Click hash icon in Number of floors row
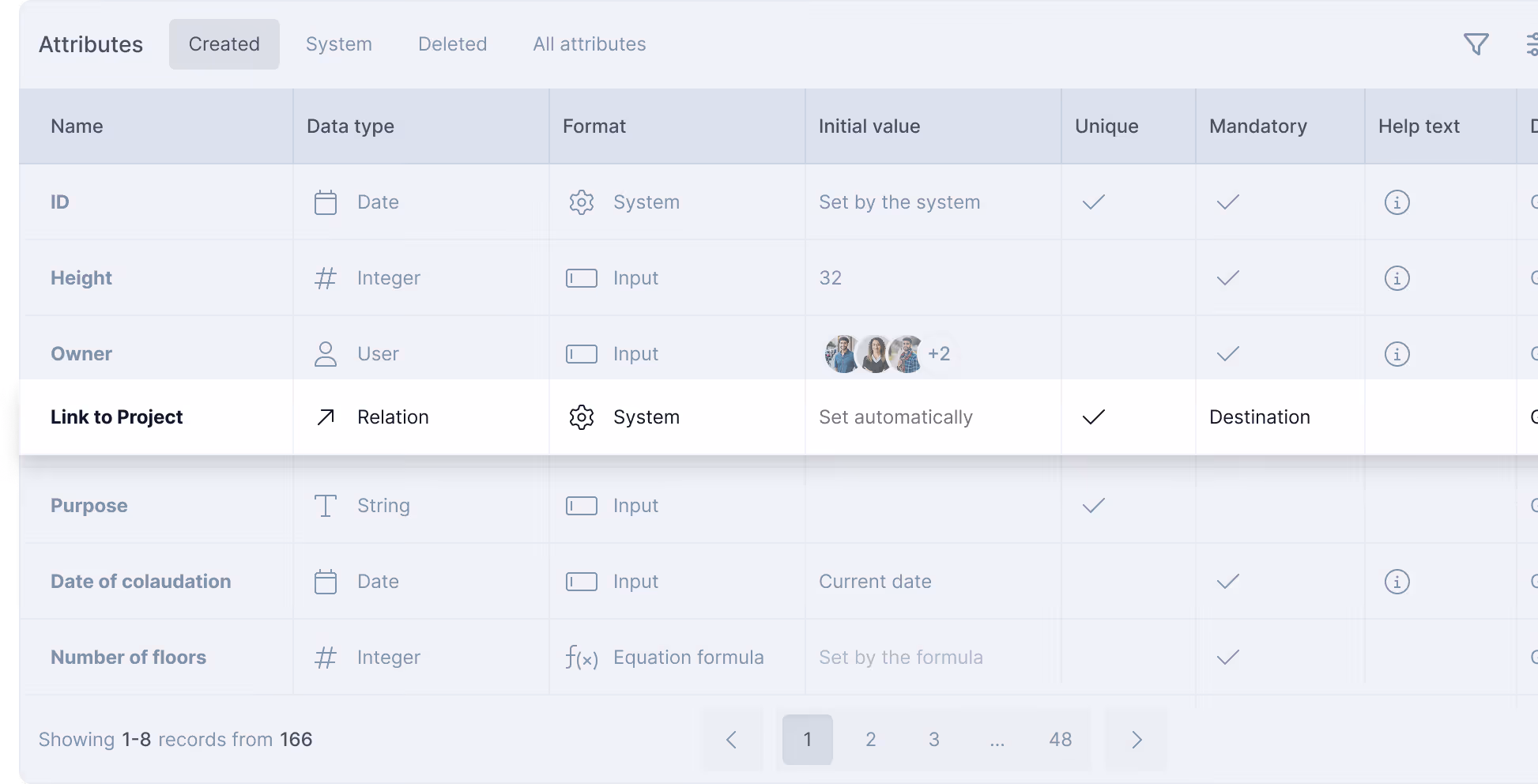The width and height of the screenshot is (1538, 784). click(326, 658)
